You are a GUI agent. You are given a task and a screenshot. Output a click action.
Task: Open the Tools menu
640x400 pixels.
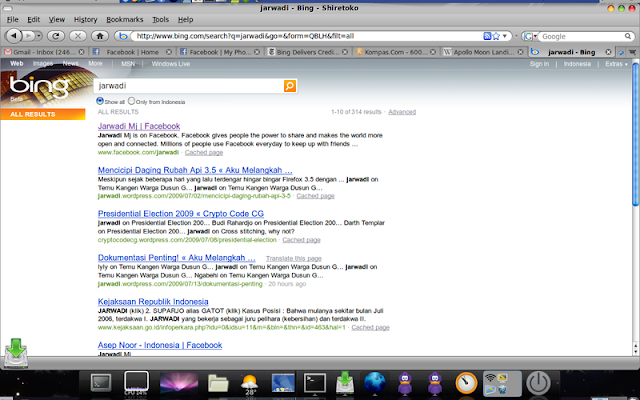coord(160,19)
